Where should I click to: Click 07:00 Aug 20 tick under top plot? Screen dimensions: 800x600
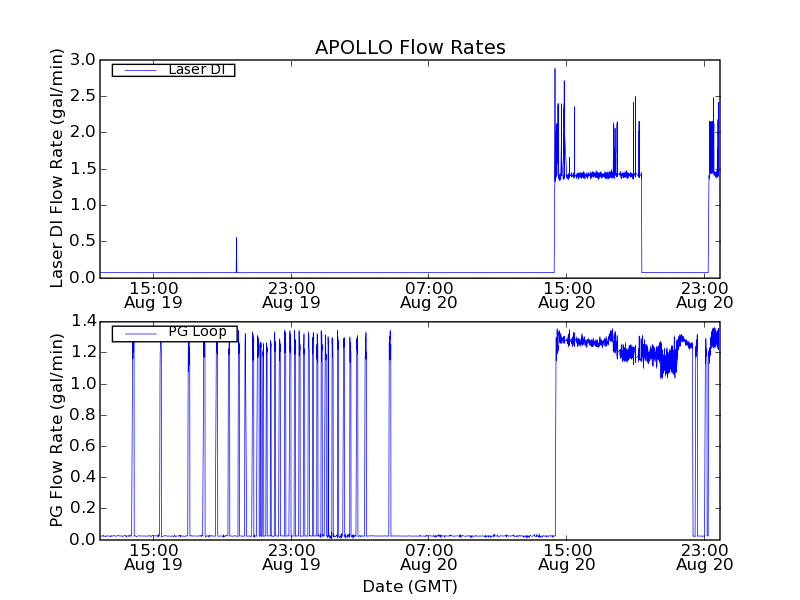coord(429,294)
